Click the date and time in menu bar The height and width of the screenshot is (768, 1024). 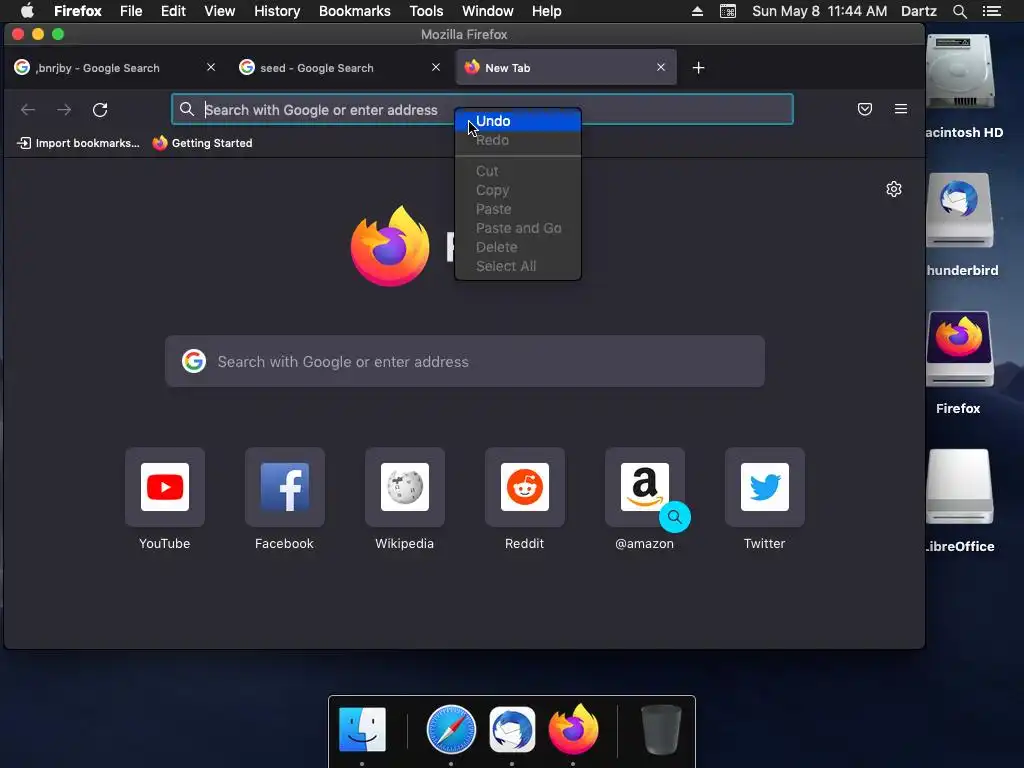[x=820, y=11]
